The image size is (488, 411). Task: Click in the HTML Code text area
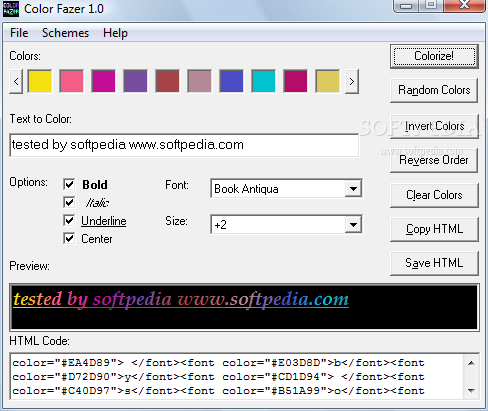(x=237, y=376)
